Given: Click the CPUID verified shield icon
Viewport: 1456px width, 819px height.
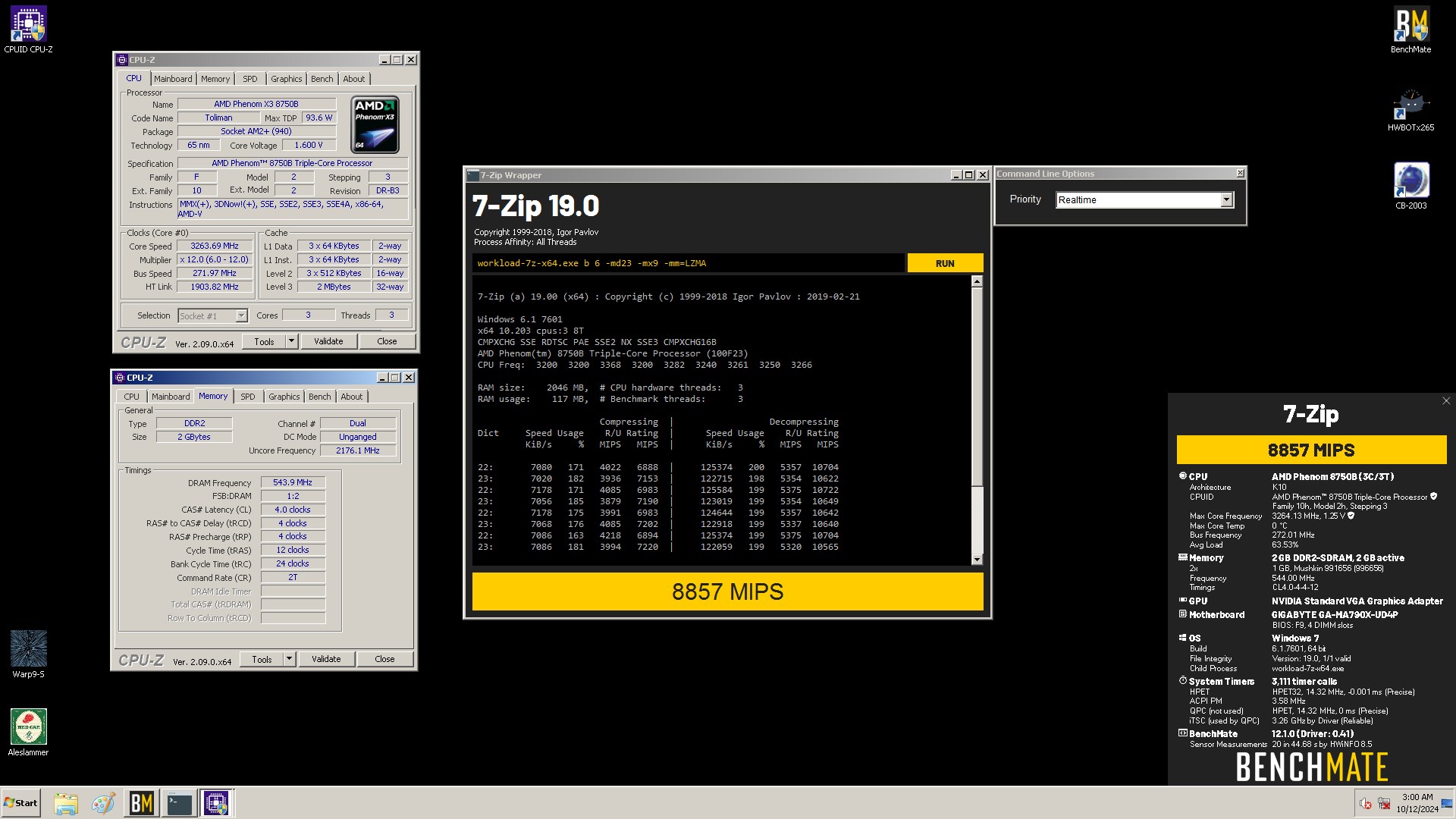Looking at the screenshot, I should point(1433,497).
